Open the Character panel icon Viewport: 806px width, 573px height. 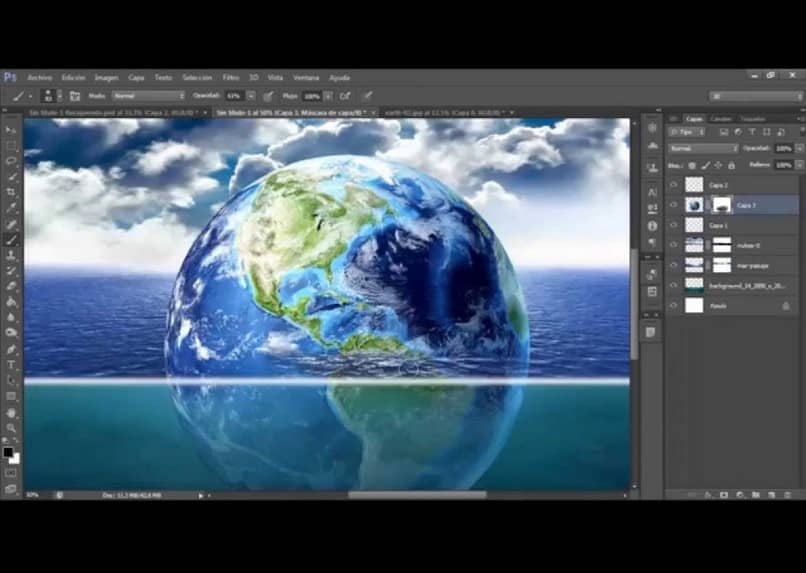[652, 193]
